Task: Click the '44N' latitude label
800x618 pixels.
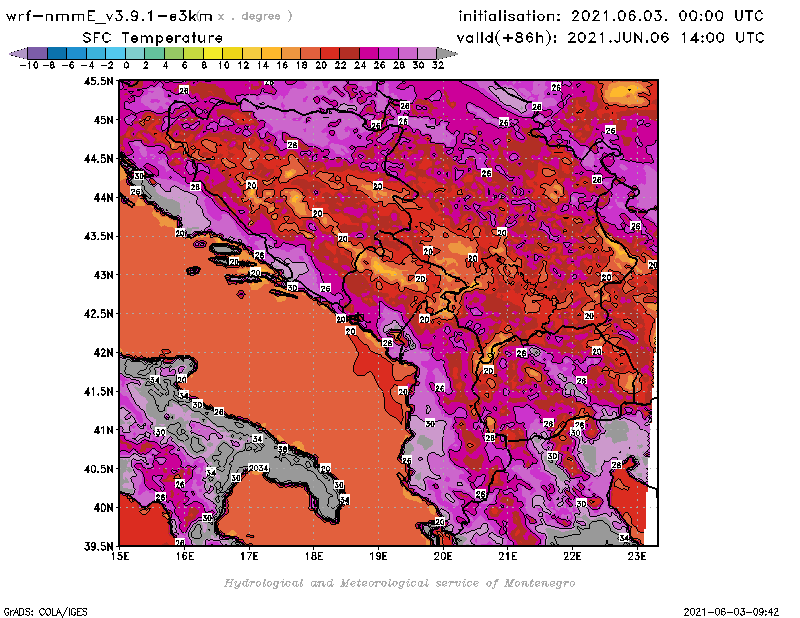Action: point(103,197)
